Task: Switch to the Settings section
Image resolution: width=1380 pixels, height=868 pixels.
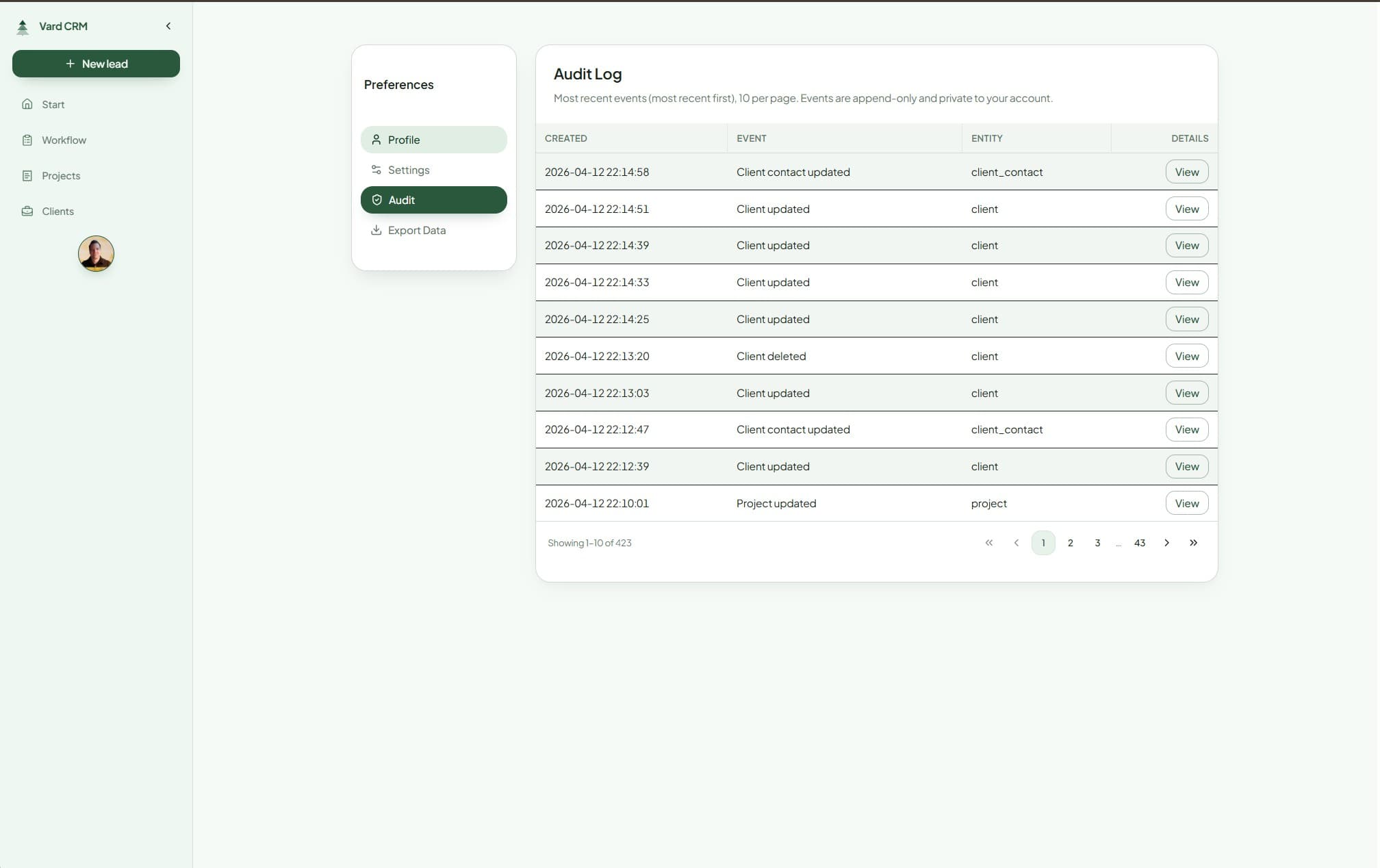Action: click(x=409, y=170)
